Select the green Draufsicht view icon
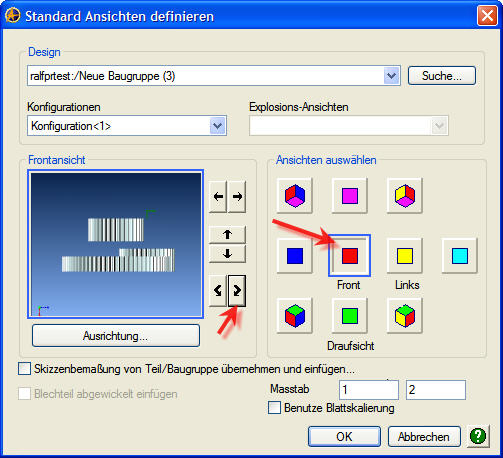503x458 pixels. (349, 316)
